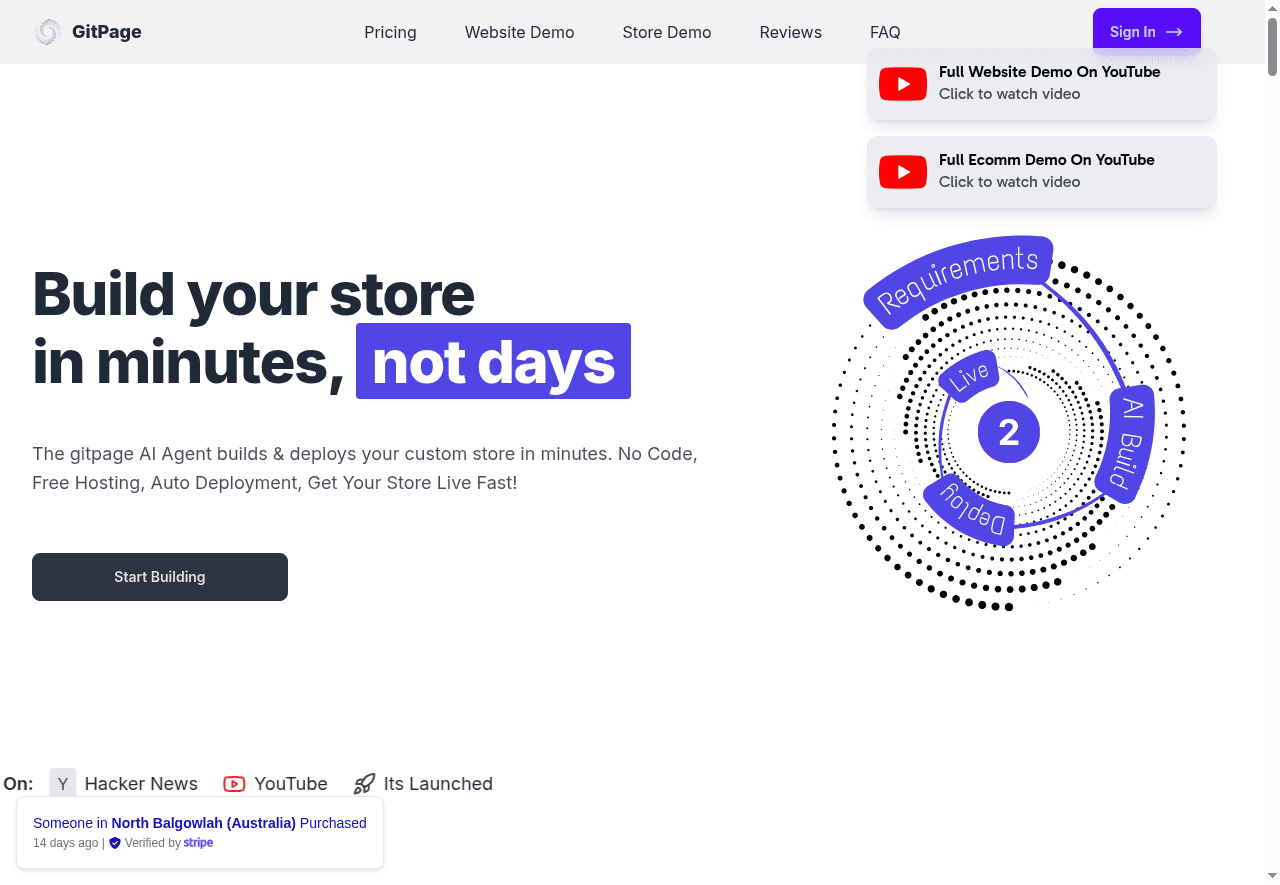The image size is (1280, 885).
Task: Click the Stripe link in the verification note
Action: (x=198, y=843)
